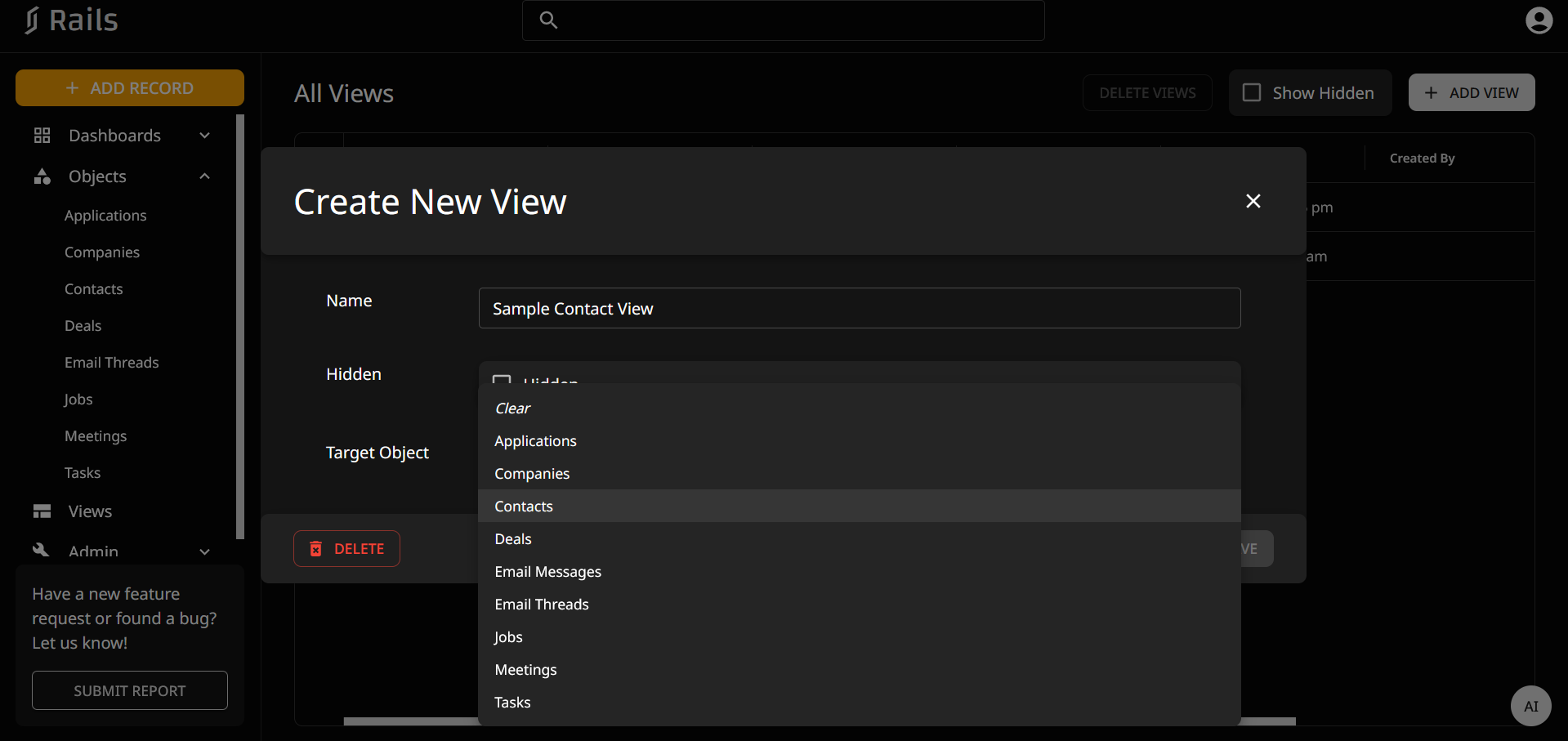Click the red DELETE button
The image size is (1568, 741).
coord(346,549)
